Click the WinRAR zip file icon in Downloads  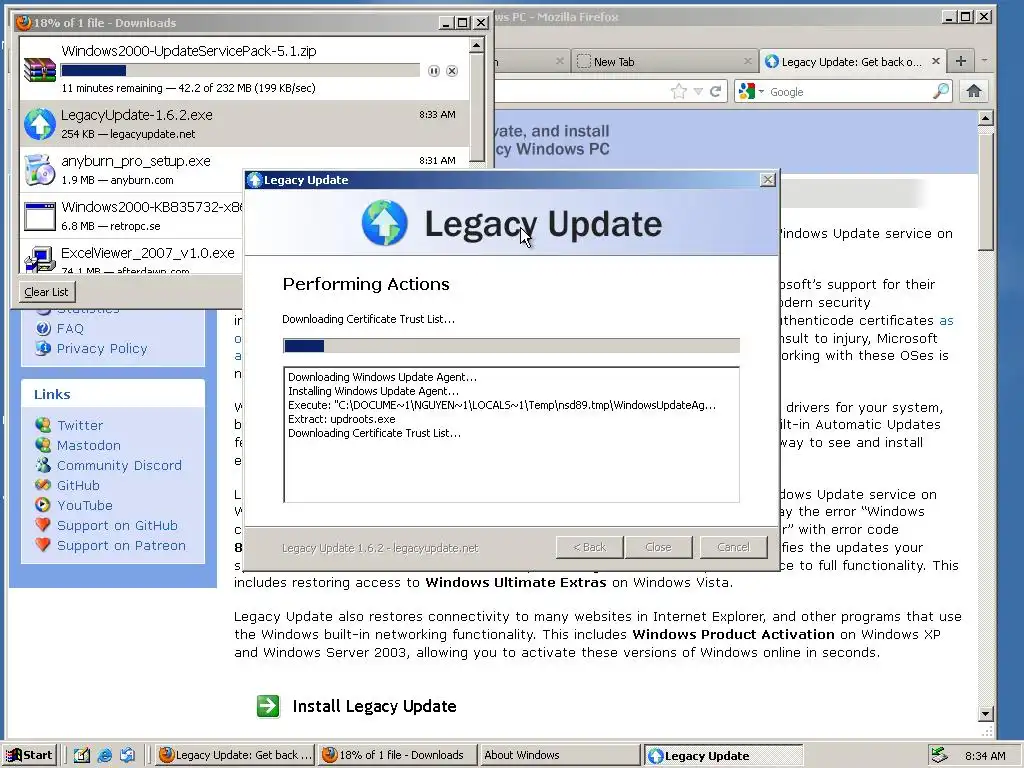click(x=40, y=69)
